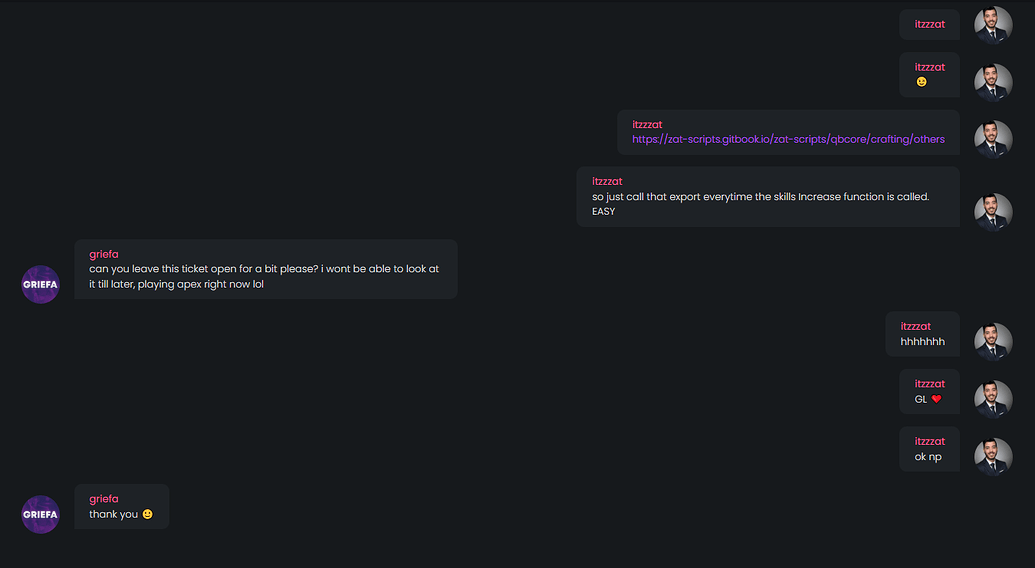Click itzzzat's avatar beside the 'GL' message

coord(993,399)
